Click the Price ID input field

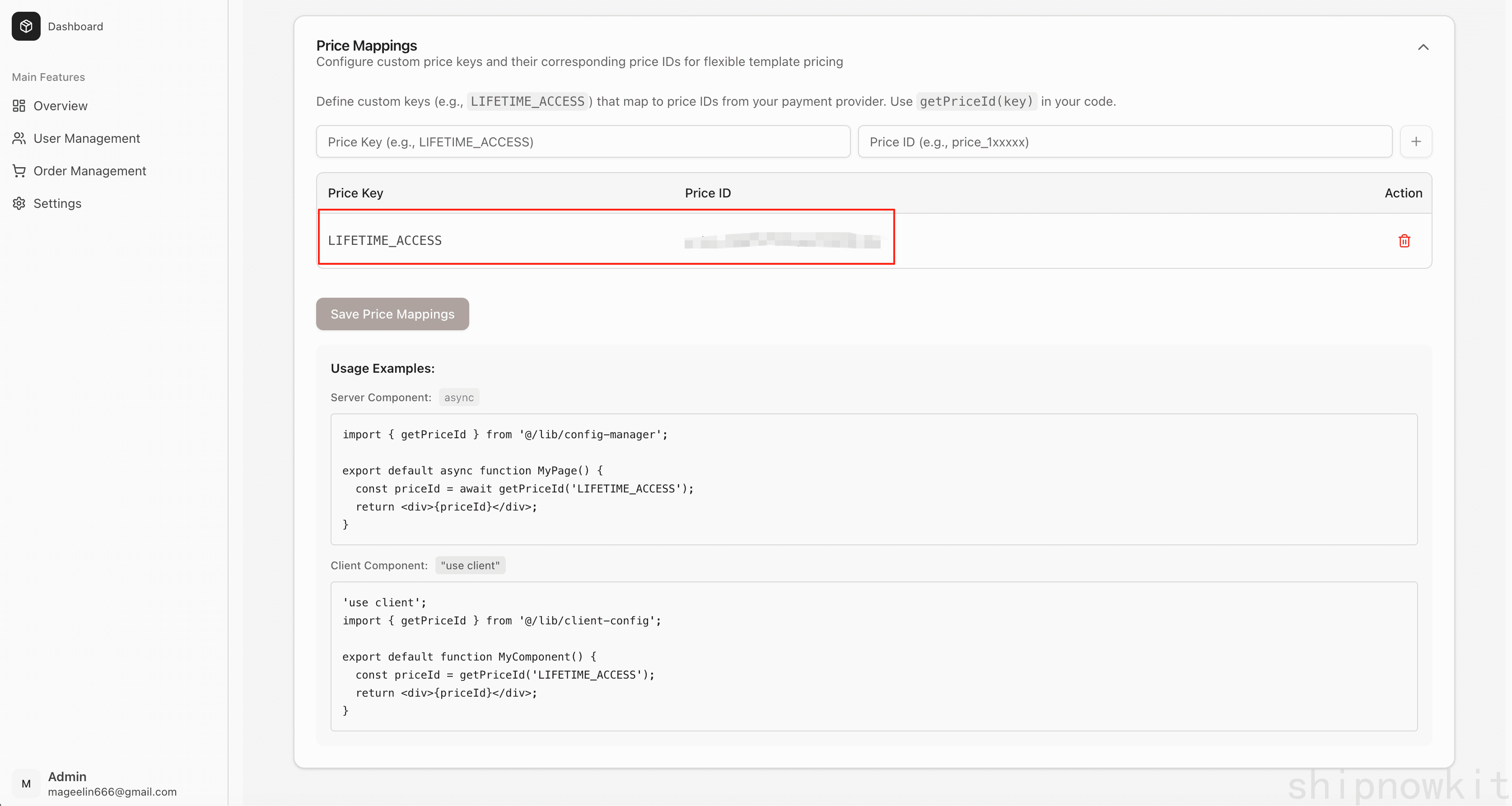pyautogui.click(x=1124, y=141)
